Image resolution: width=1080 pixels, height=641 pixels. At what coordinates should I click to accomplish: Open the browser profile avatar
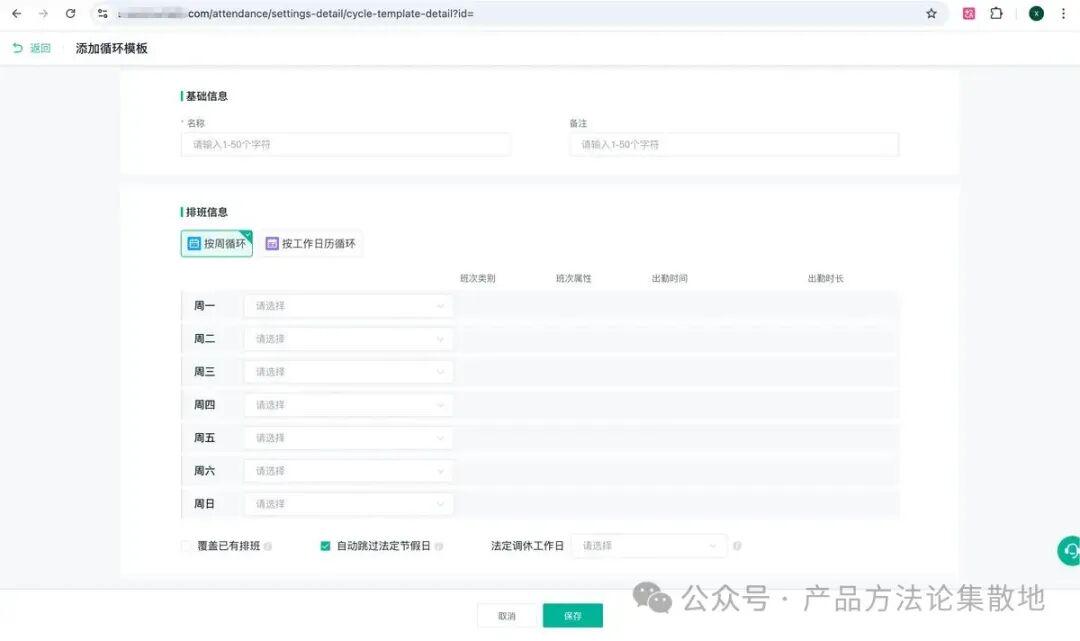coord(1036,14)
